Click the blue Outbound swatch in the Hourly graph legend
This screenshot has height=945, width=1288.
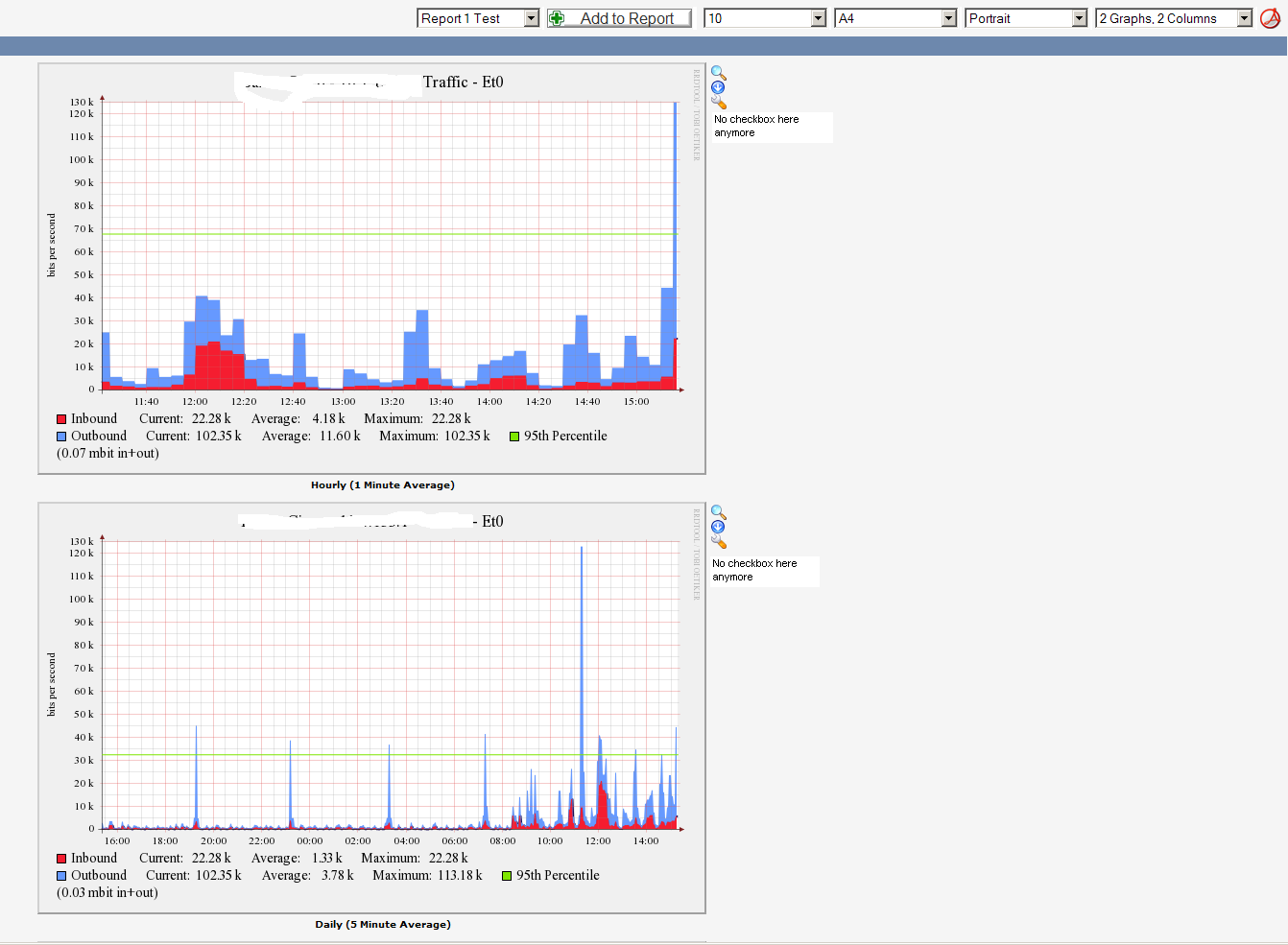61,437
